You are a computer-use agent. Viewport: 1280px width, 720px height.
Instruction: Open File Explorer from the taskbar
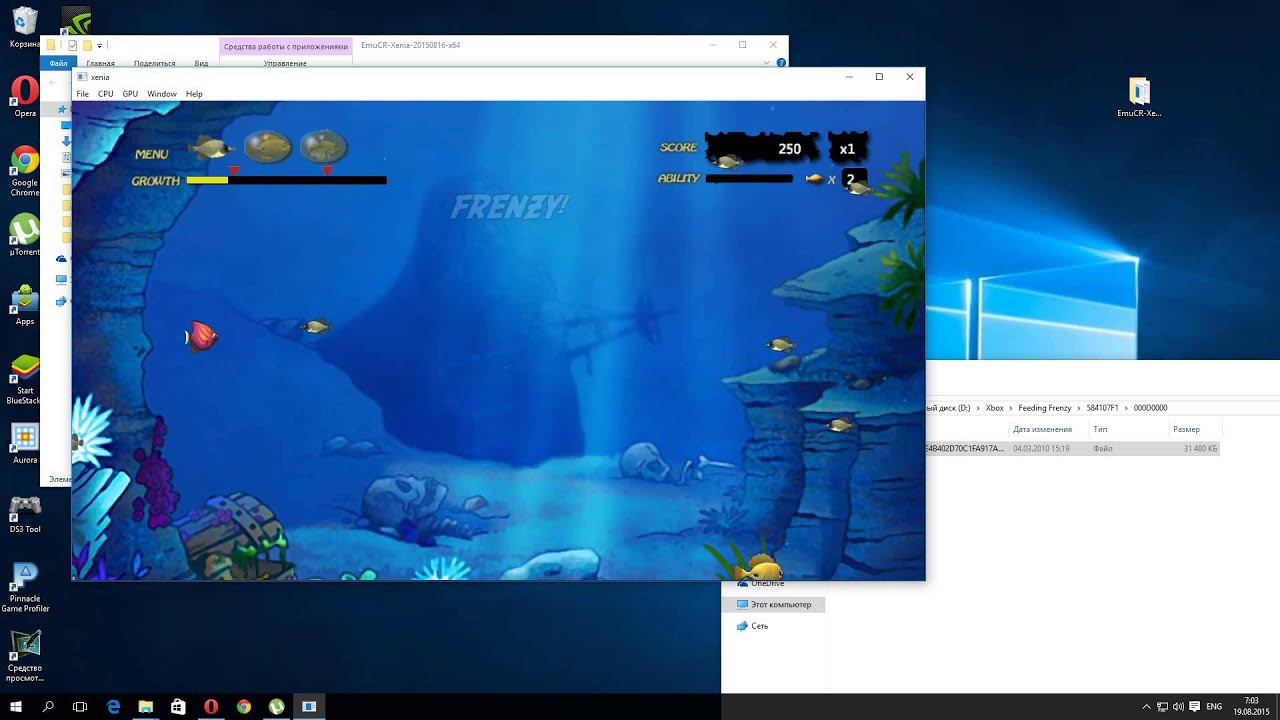[x=146, y=706]
